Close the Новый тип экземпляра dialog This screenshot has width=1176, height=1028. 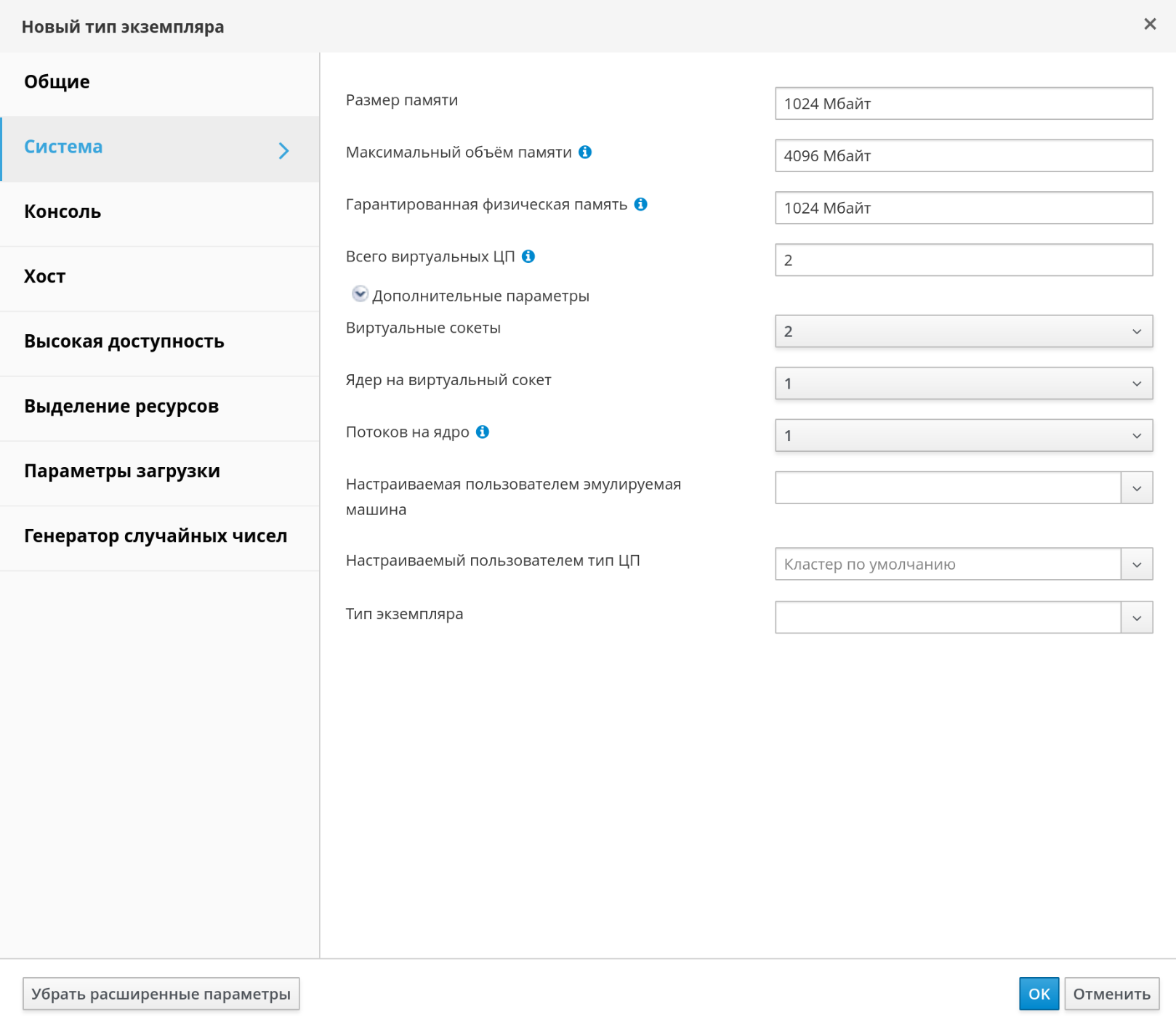pyautogui.click(x=1149, y=25)
